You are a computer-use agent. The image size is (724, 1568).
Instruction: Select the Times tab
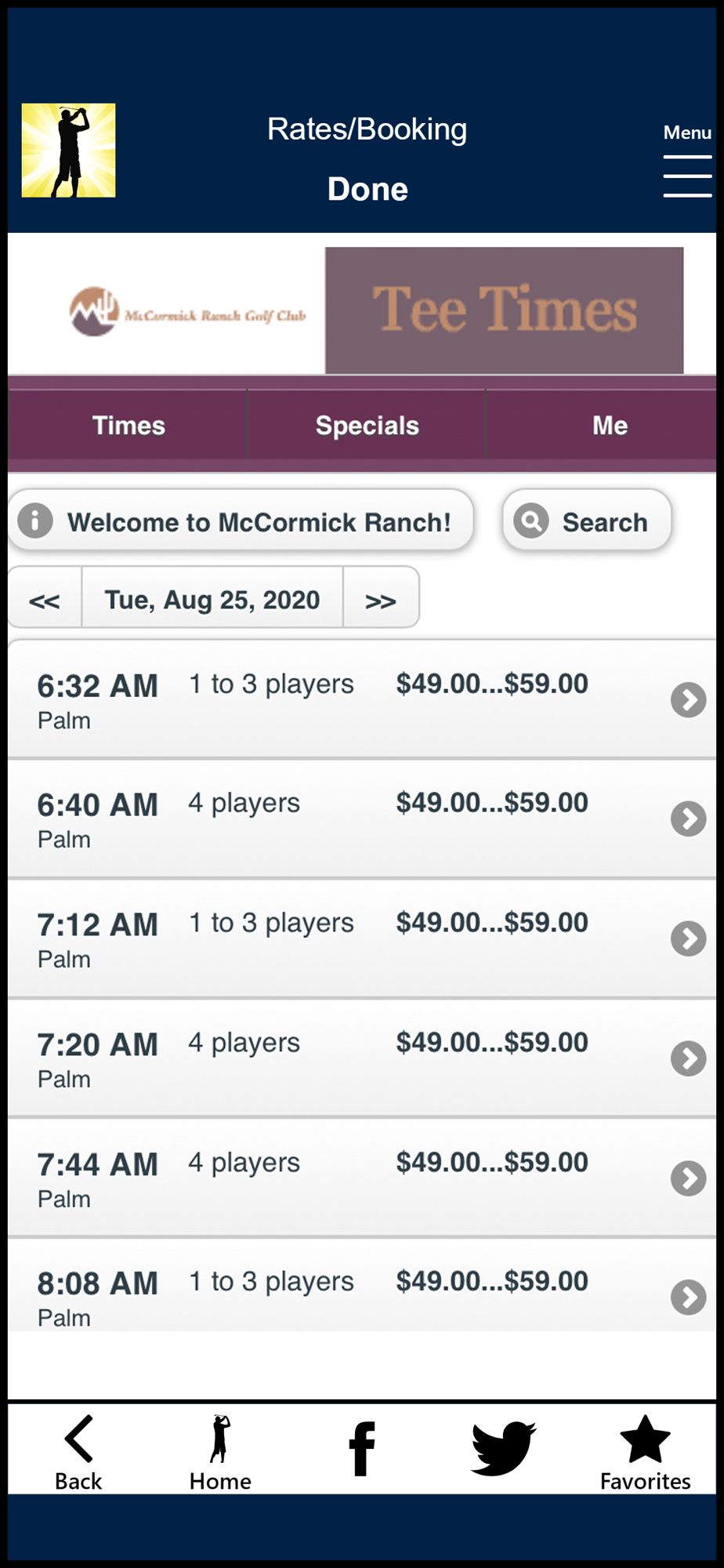[x=129, y=425]
